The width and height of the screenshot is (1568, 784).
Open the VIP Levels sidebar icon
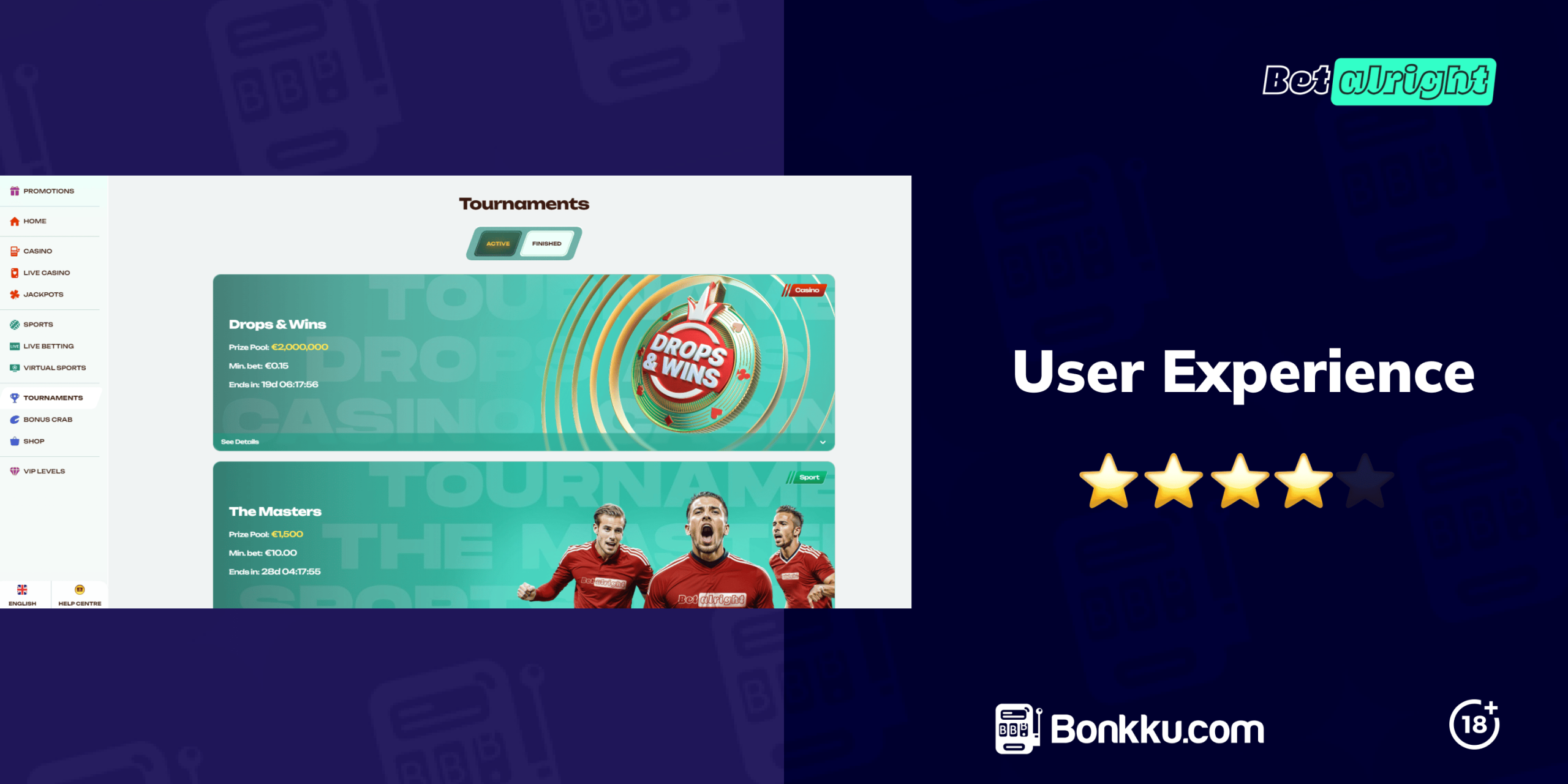(15, 470)
